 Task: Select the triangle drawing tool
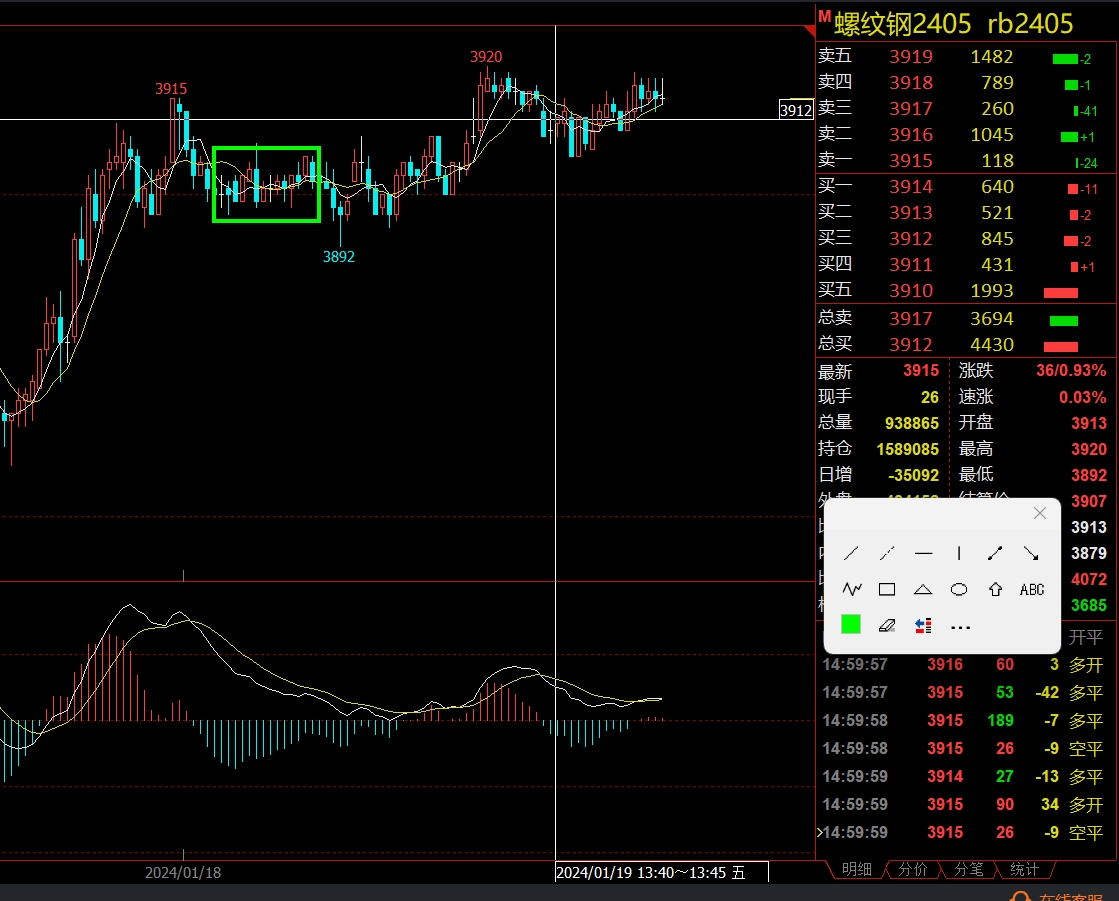(x=923, y=589)
